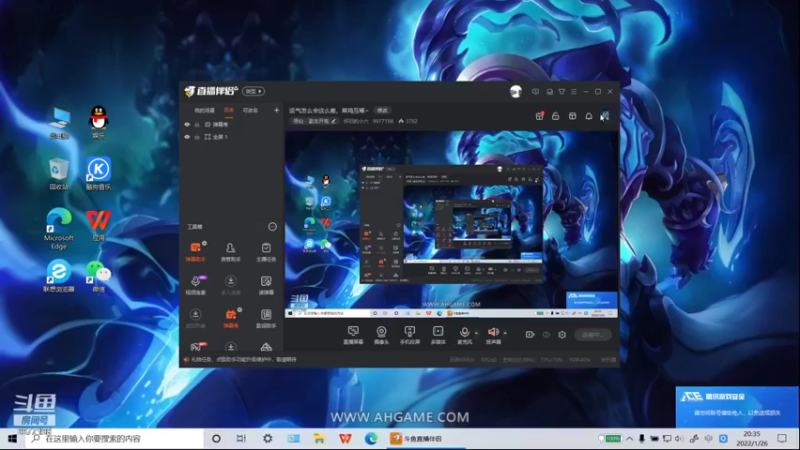Open the user avatar in title bar

(x=516, y=91)
